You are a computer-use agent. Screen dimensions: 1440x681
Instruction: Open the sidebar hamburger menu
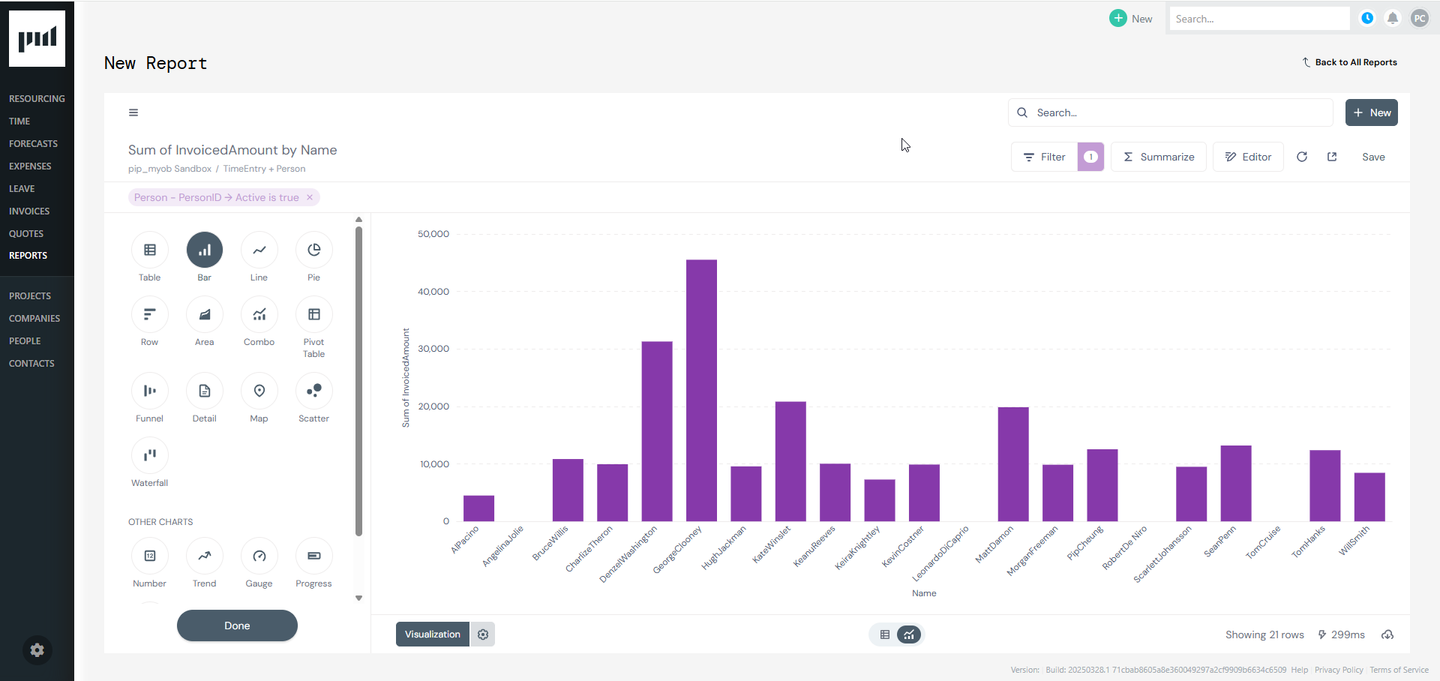point(133,112)
